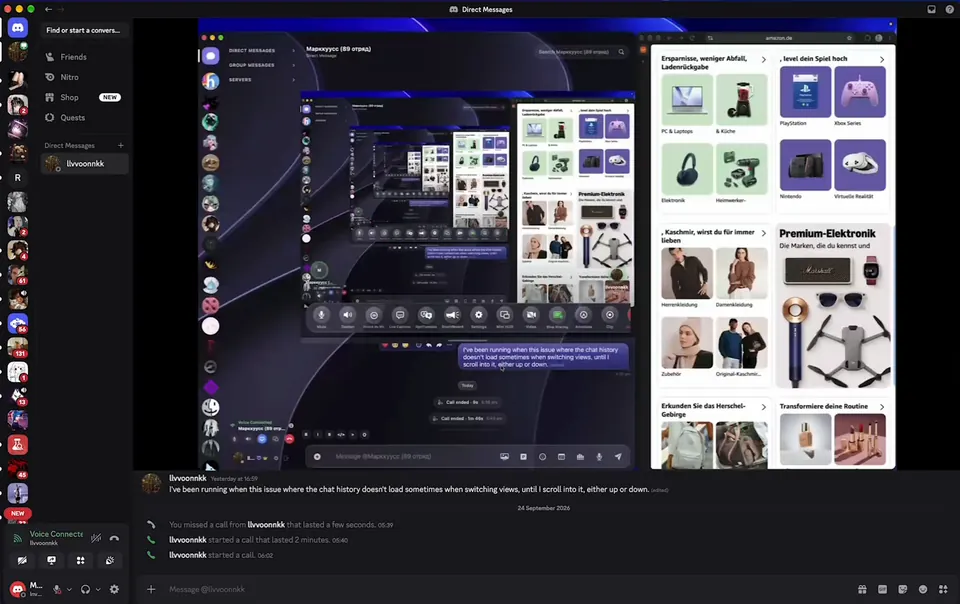
Task: Open the emoji picker
Action: tap(923, 589)
